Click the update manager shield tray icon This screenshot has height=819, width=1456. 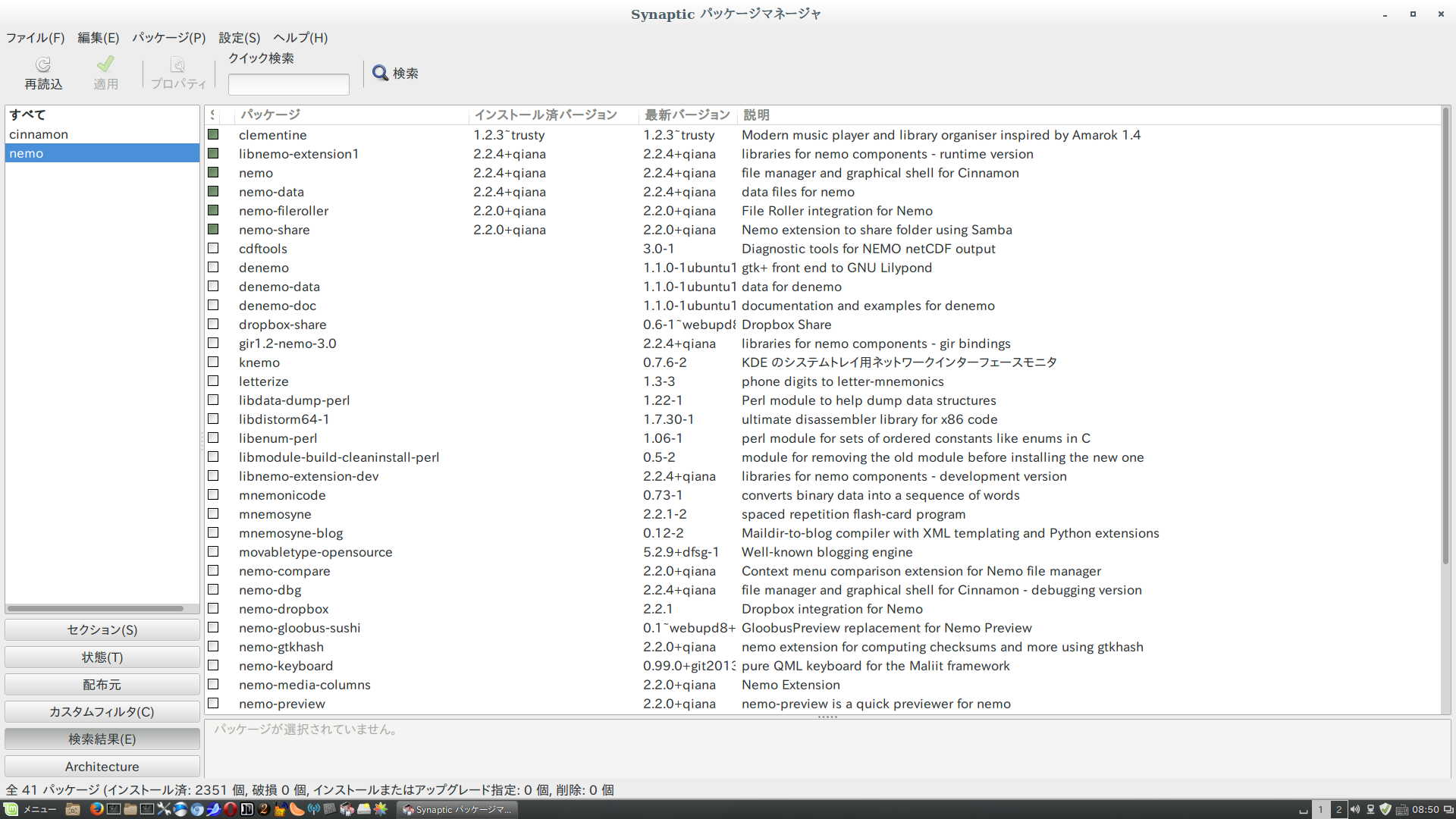pos(1385,809)
